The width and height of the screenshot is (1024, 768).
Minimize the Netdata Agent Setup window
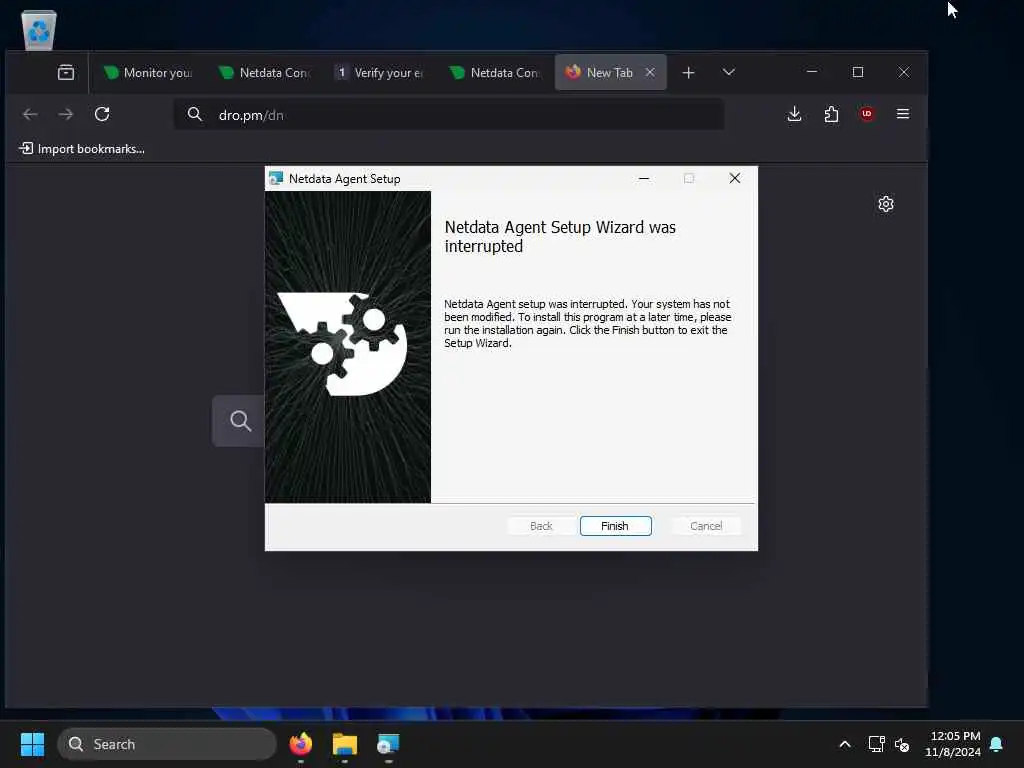644,178
